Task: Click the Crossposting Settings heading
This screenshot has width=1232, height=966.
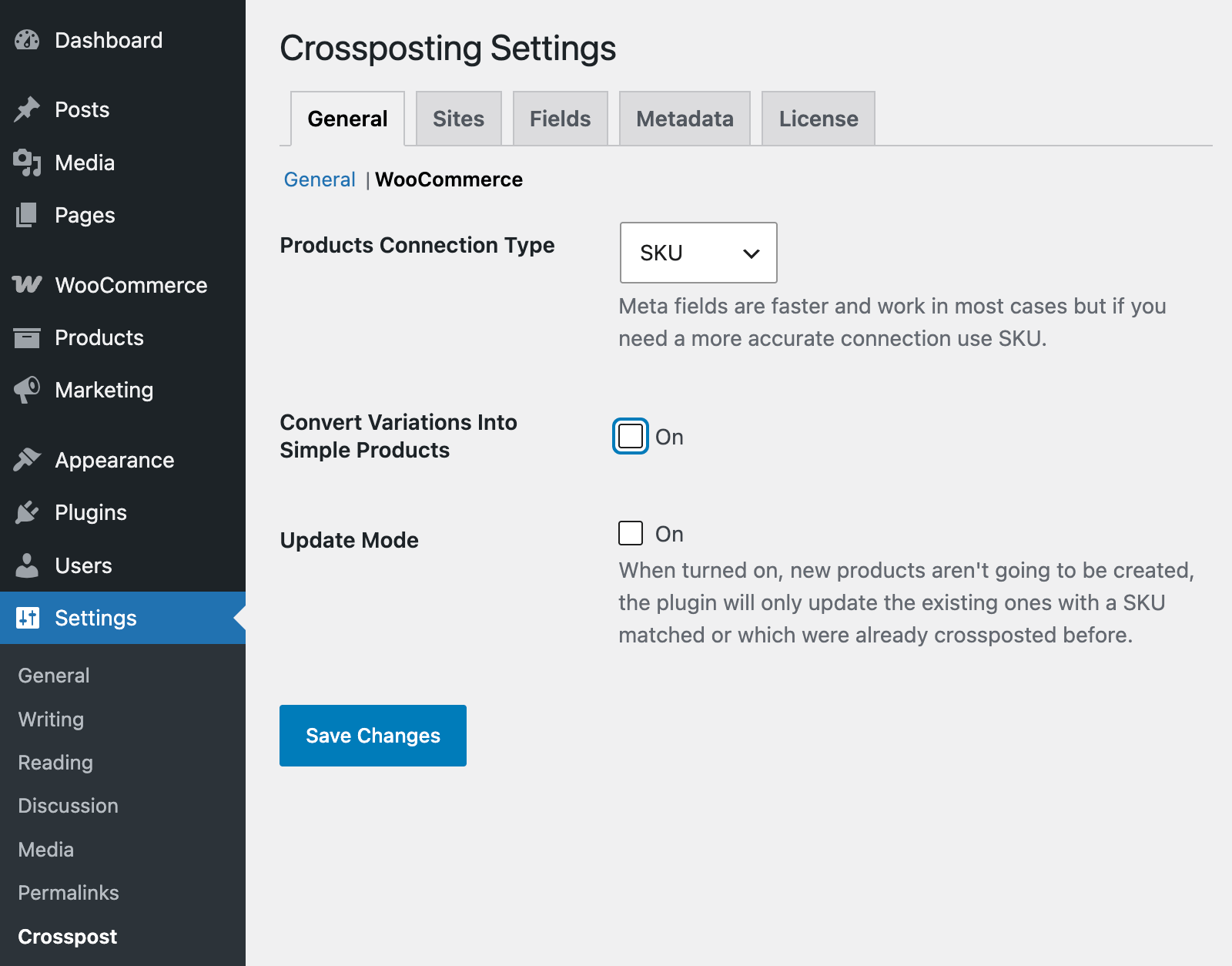Action: pyautogui.click(x=448, y=48)
